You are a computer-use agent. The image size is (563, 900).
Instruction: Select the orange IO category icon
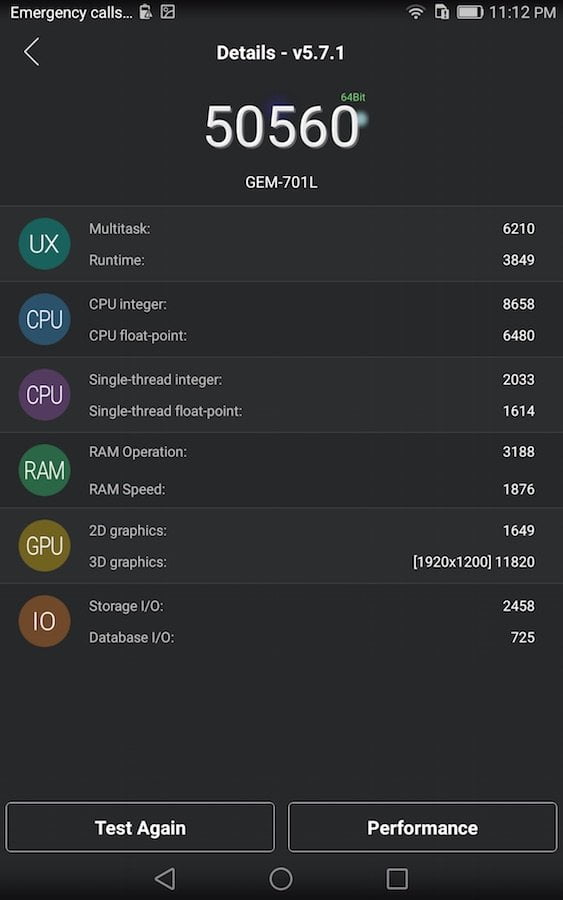(x=44, y=621)
